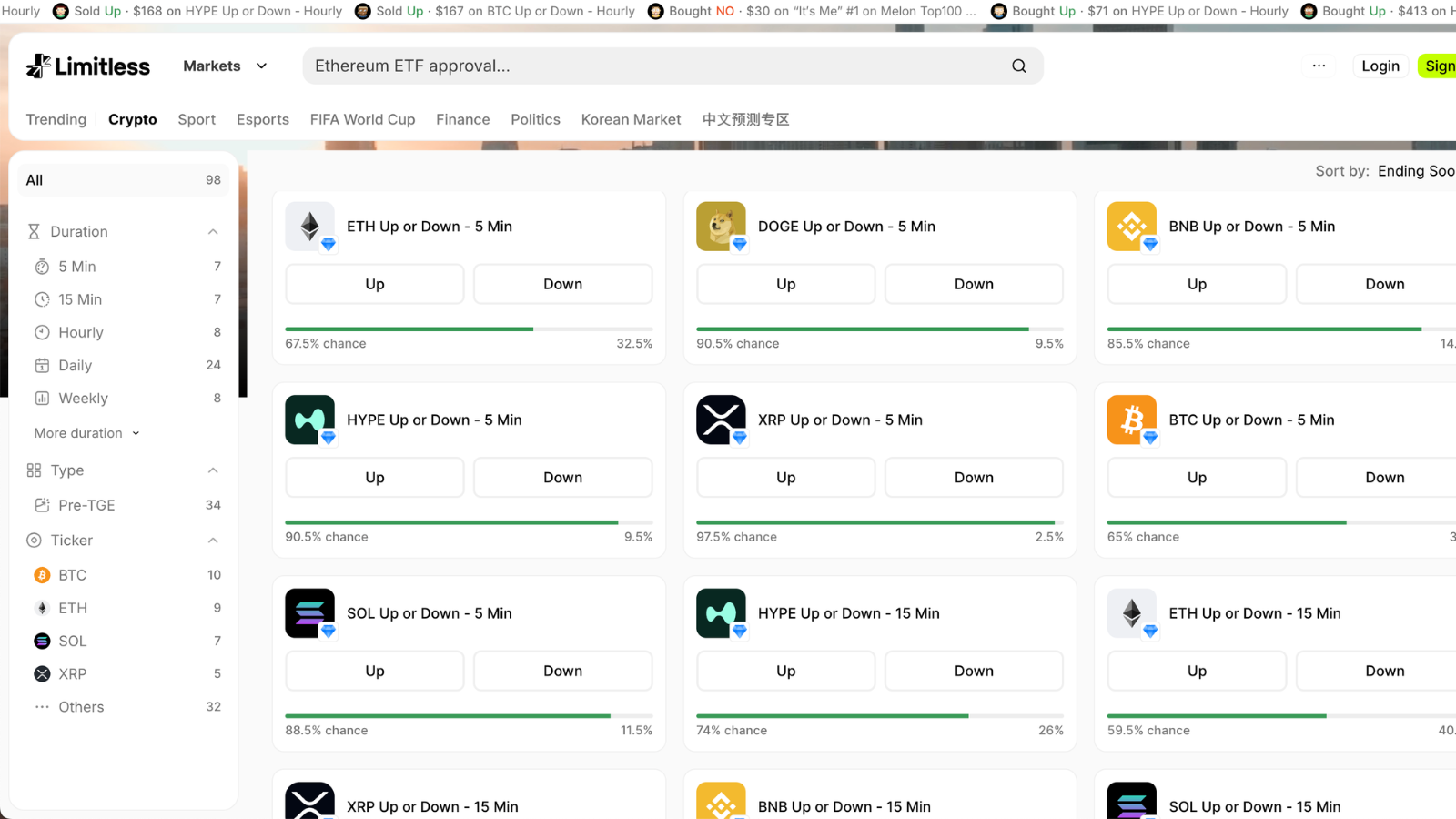The height and width of the screenshot is (819, 1456).
Task: Open the Sort by Ending Soon dropdown
Action: 1416,171
